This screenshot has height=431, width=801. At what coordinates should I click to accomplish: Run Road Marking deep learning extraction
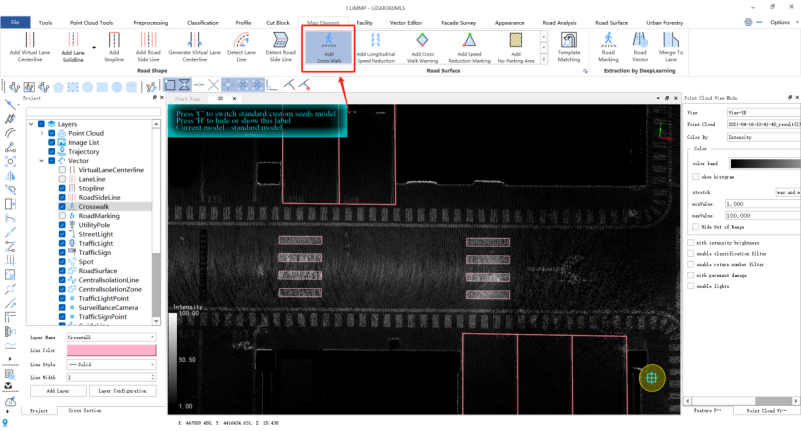click(x=608, y=47)
